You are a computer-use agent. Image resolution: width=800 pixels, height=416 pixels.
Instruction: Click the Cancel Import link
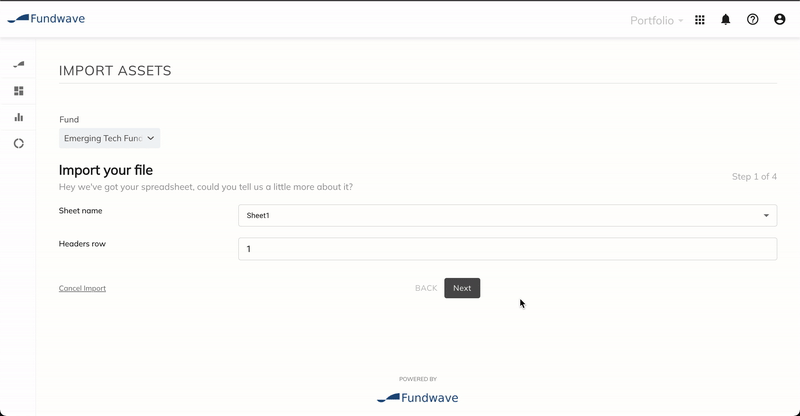(x=82, y=288)
